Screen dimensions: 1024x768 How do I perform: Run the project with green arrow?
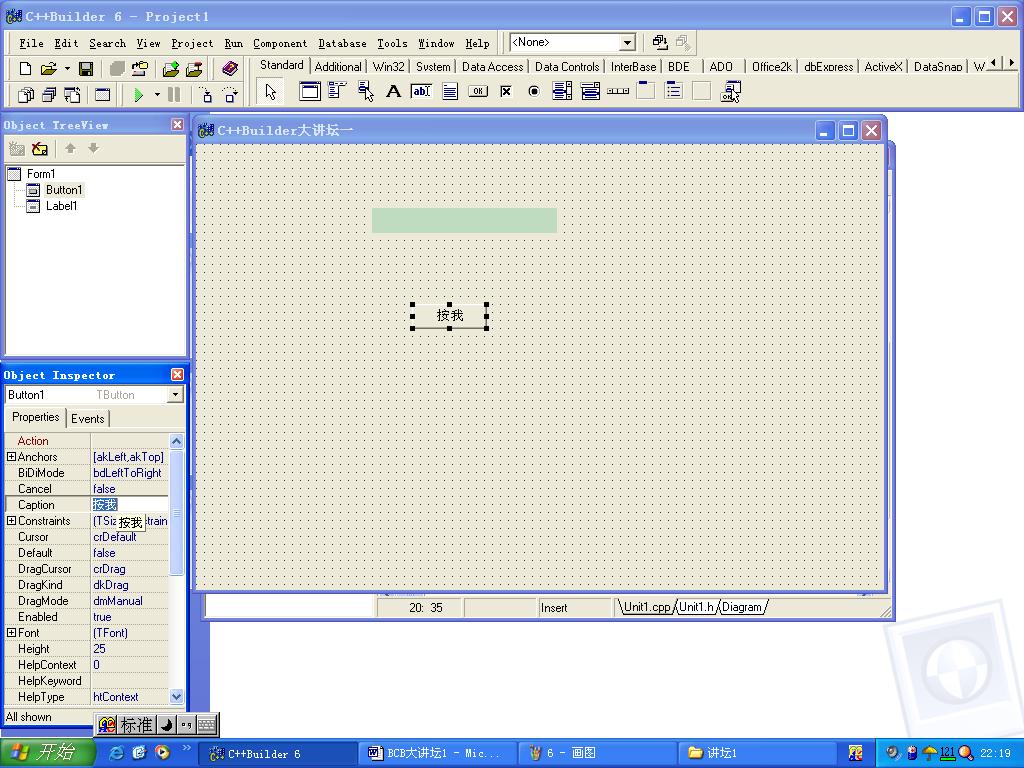[x=138, y=95]
